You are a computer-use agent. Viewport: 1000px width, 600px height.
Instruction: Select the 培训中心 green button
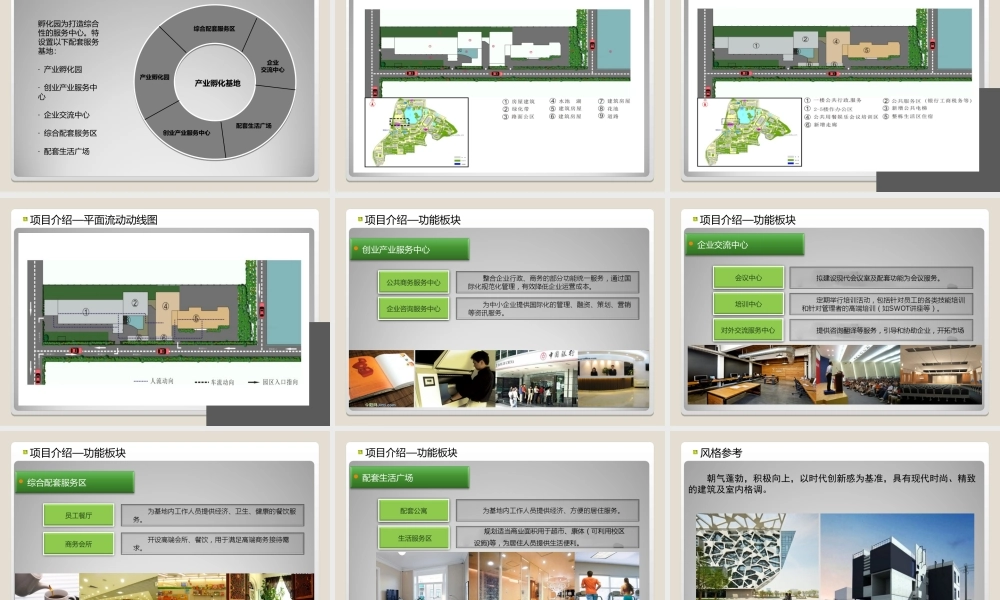click(x=748, y=304)
